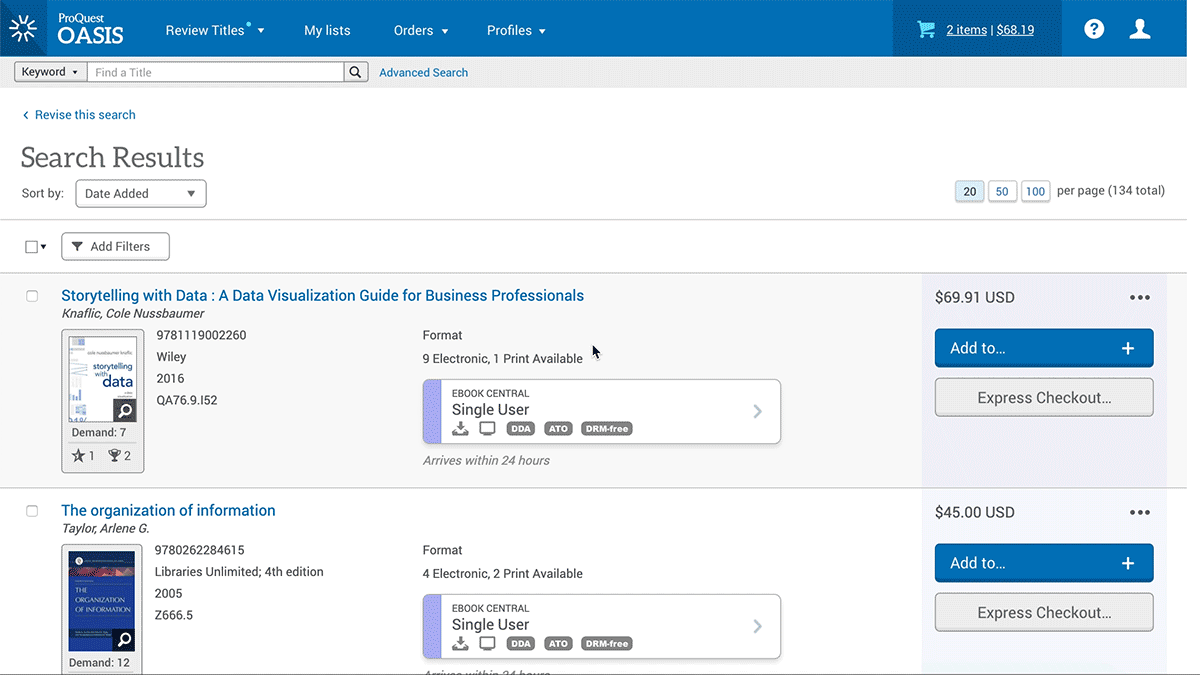Click download icon in Storytelling Single User card

460,429
